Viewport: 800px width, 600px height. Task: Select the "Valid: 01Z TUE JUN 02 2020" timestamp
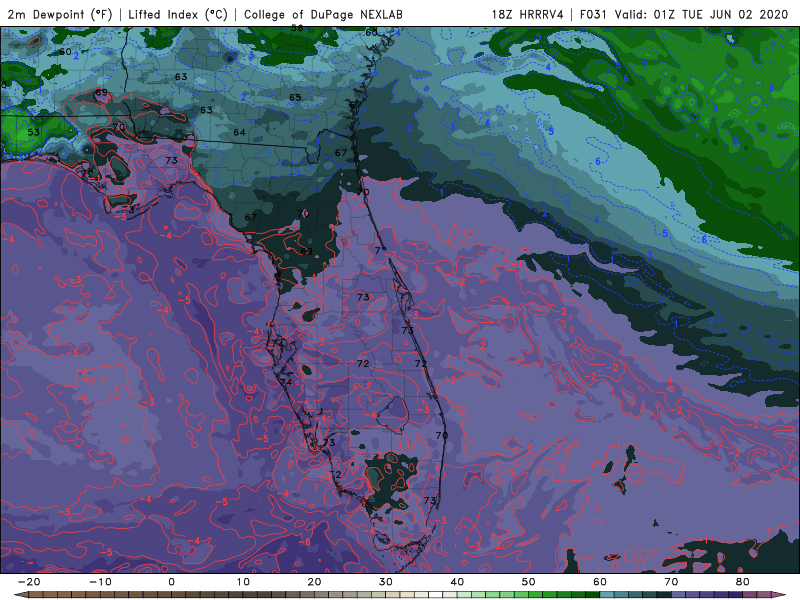coord(701,14)
